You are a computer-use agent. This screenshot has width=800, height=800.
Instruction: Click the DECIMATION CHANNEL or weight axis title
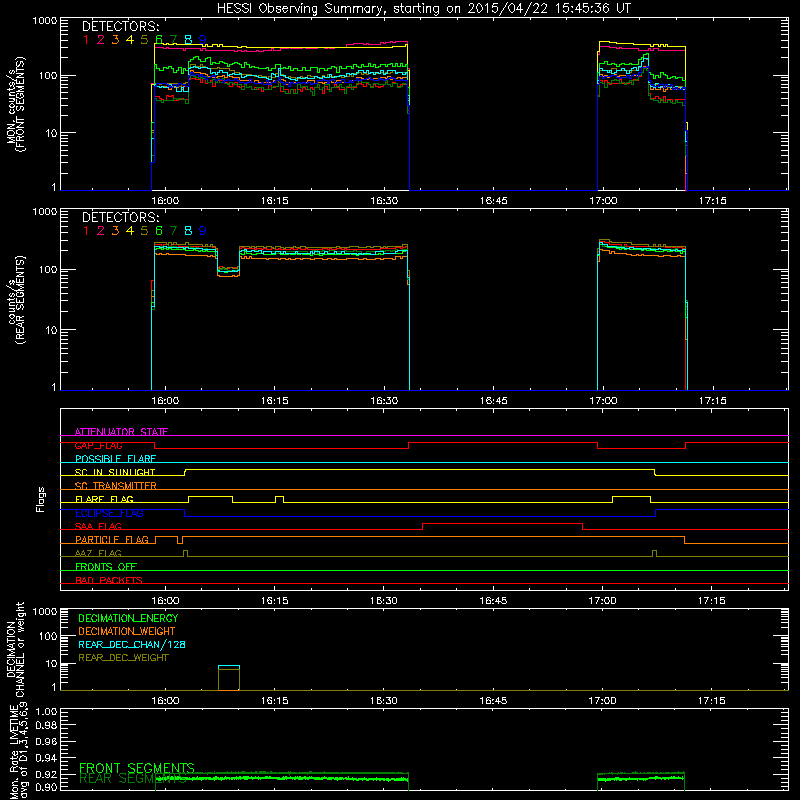(15, 649)
